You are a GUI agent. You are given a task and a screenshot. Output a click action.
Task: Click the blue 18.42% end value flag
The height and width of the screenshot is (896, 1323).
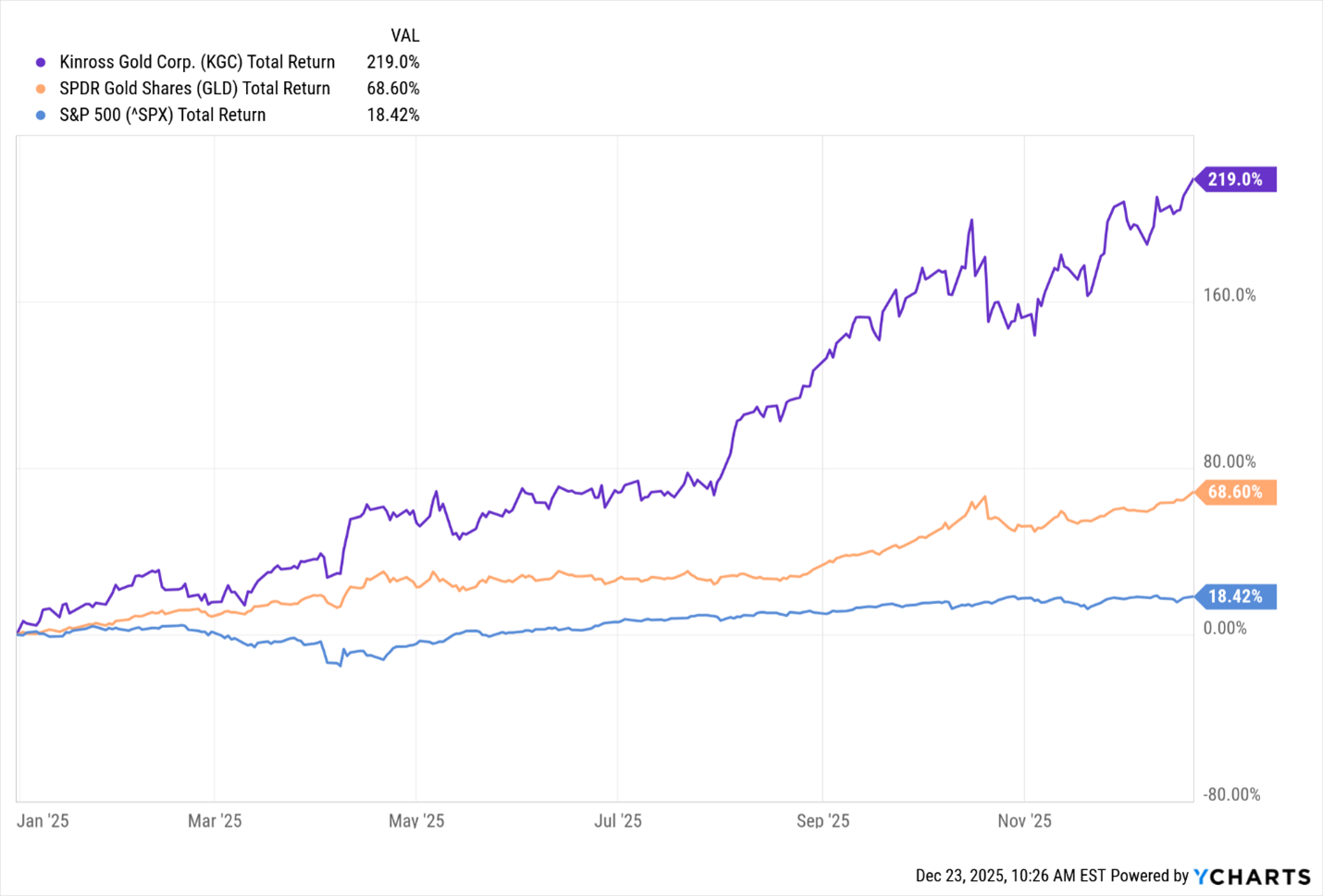(x=1235, y=596)
